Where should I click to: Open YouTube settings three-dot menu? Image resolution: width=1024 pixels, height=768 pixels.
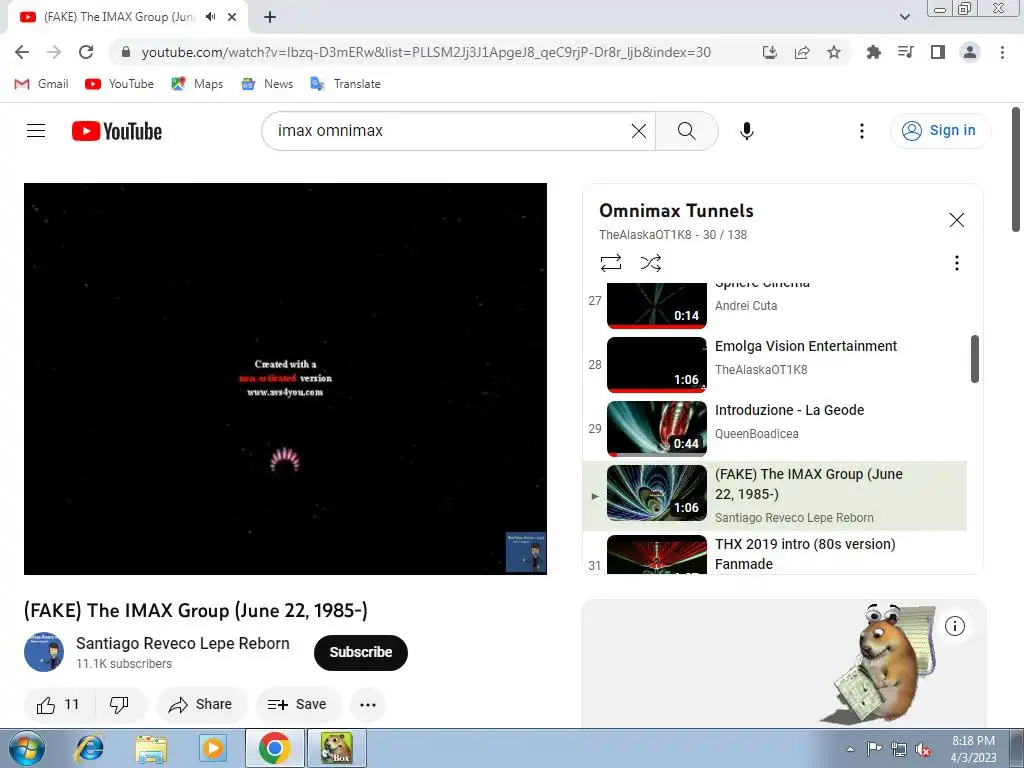point(862,131)
